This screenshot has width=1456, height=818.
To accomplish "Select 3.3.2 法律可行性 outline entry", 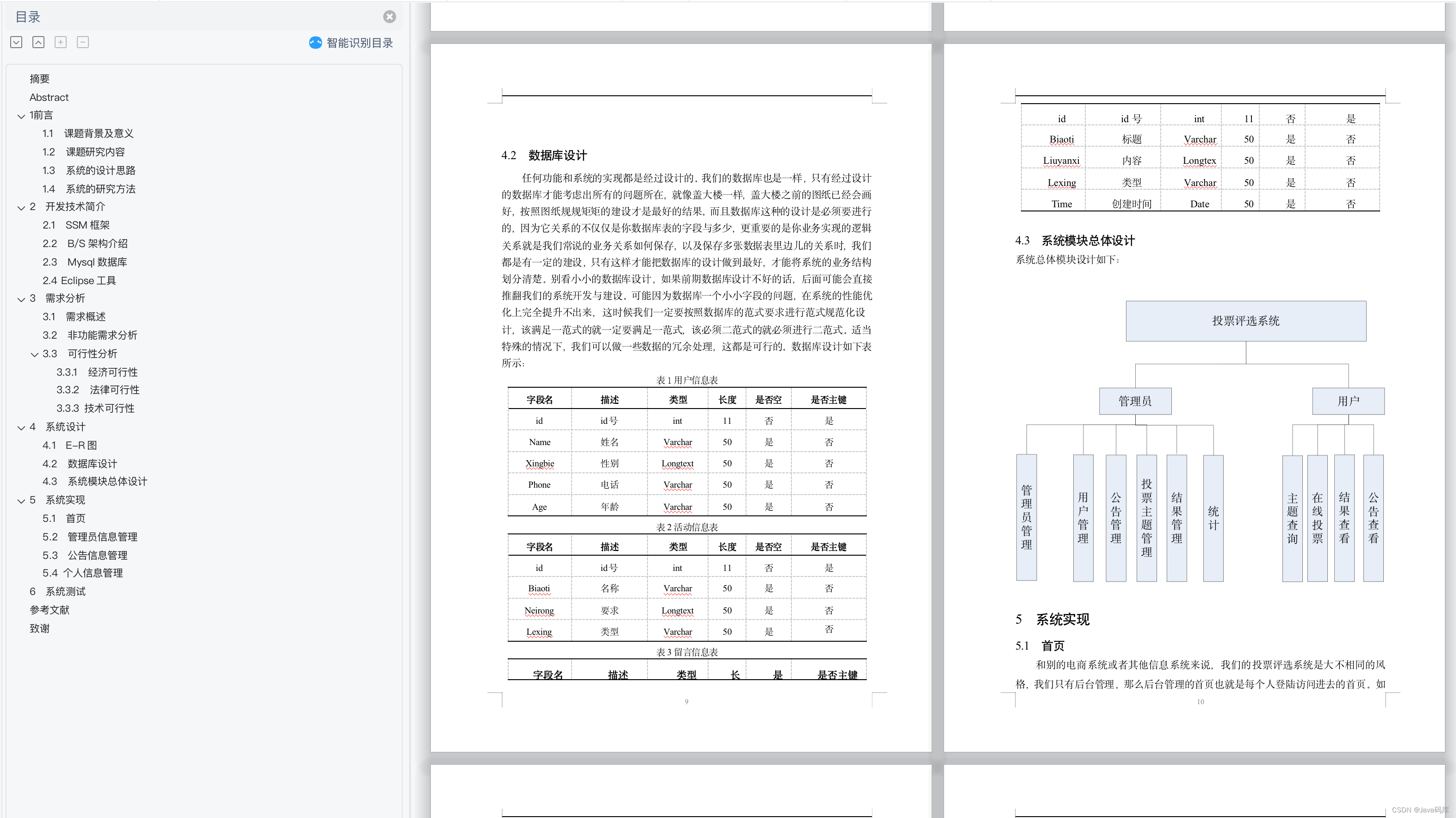I will pyautogui.click(x=98, y=390).
